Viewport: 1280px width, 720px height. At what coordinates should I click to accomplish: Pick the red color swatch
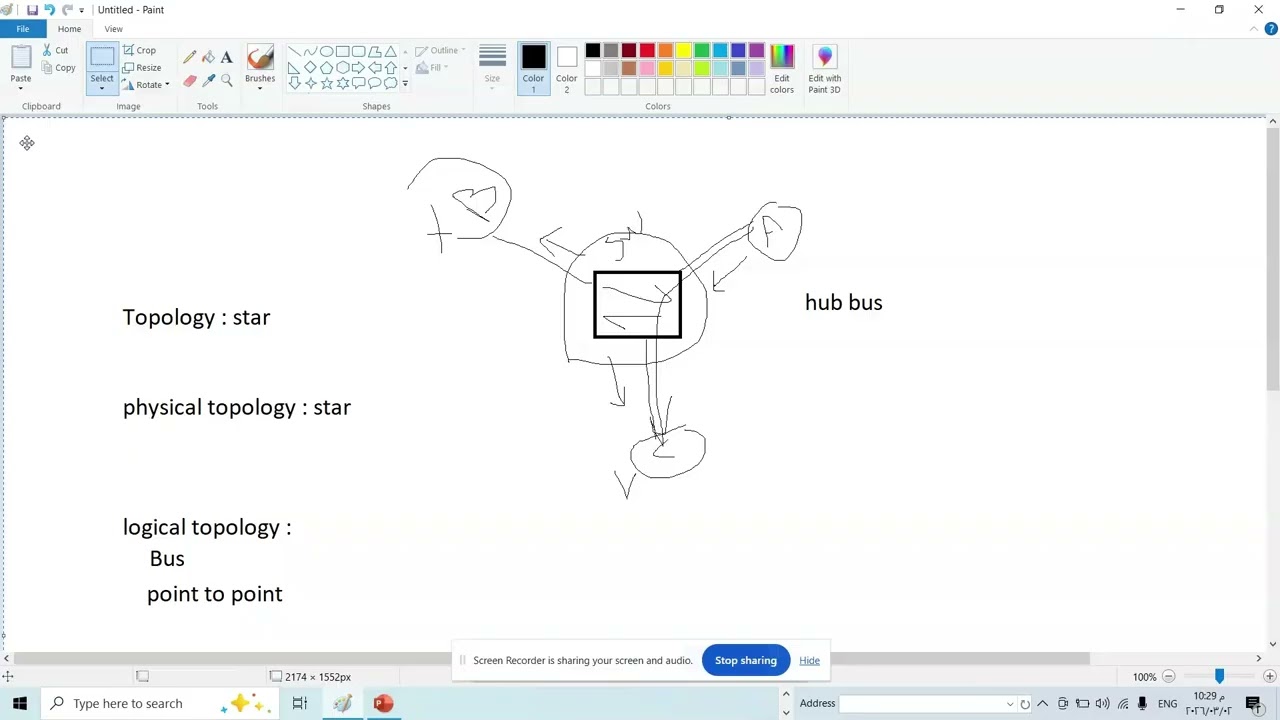tap(647, 51)
